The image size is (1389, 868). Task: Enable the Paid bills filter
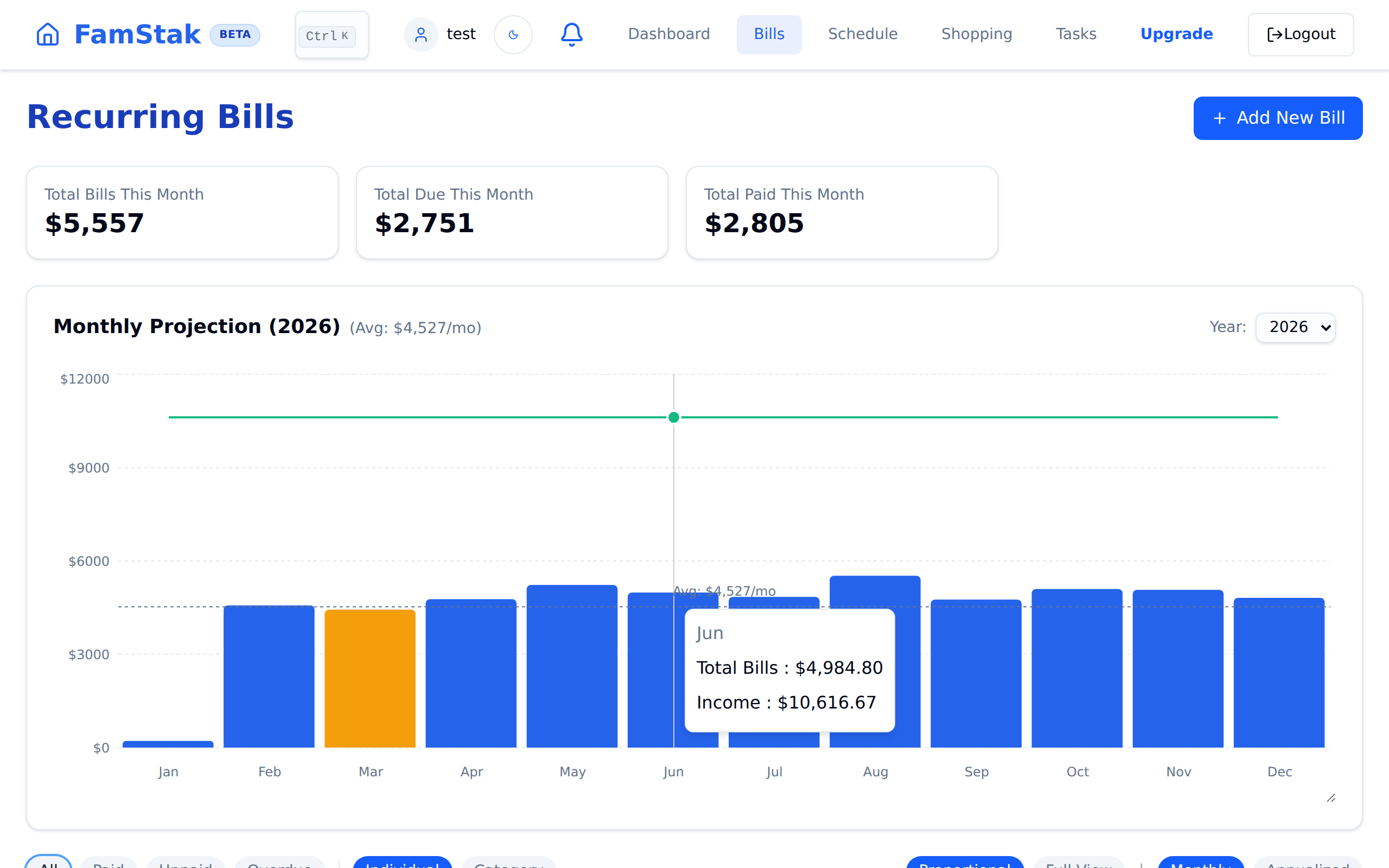pyautogui.click(x=109, y=865)
